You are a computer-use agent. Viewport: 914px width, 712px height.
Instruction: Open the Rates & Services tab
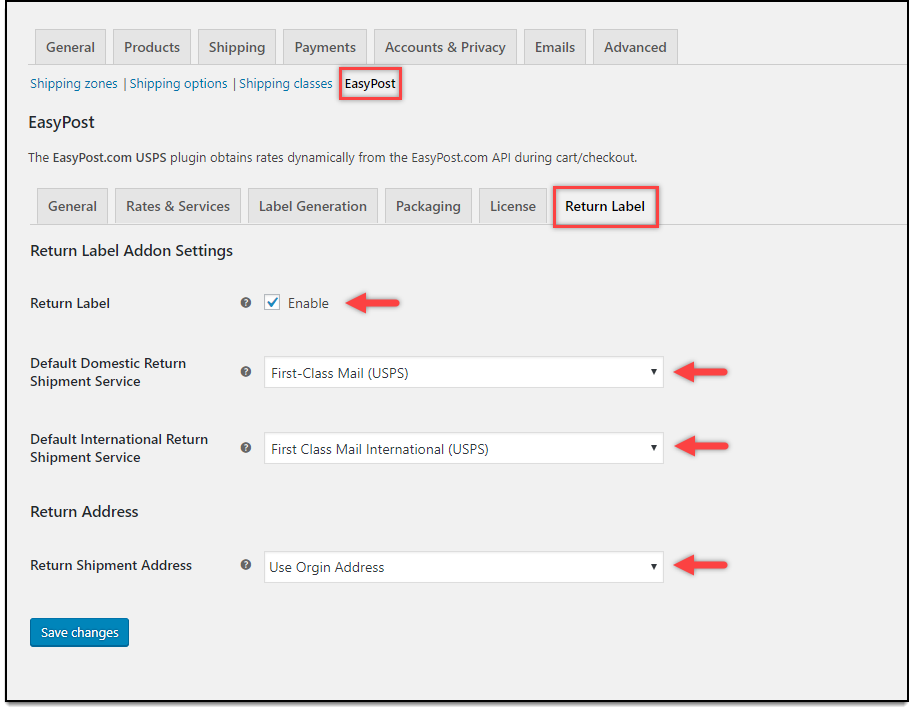[178, 206]
